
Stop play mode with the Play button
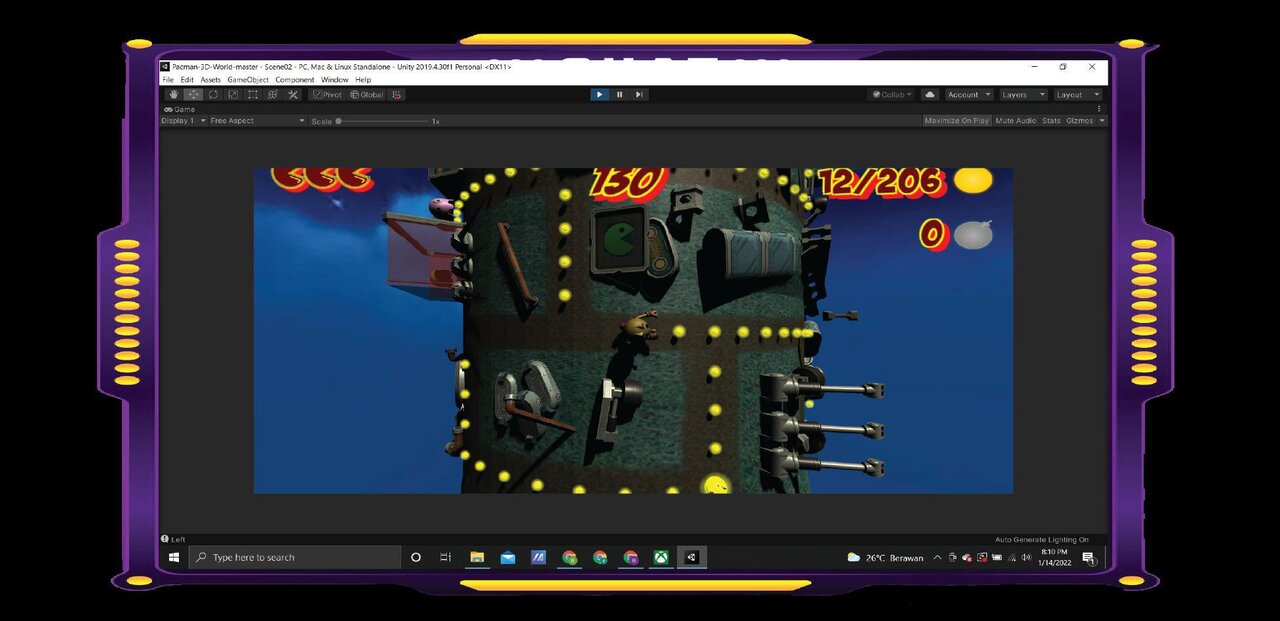point(599,95)
